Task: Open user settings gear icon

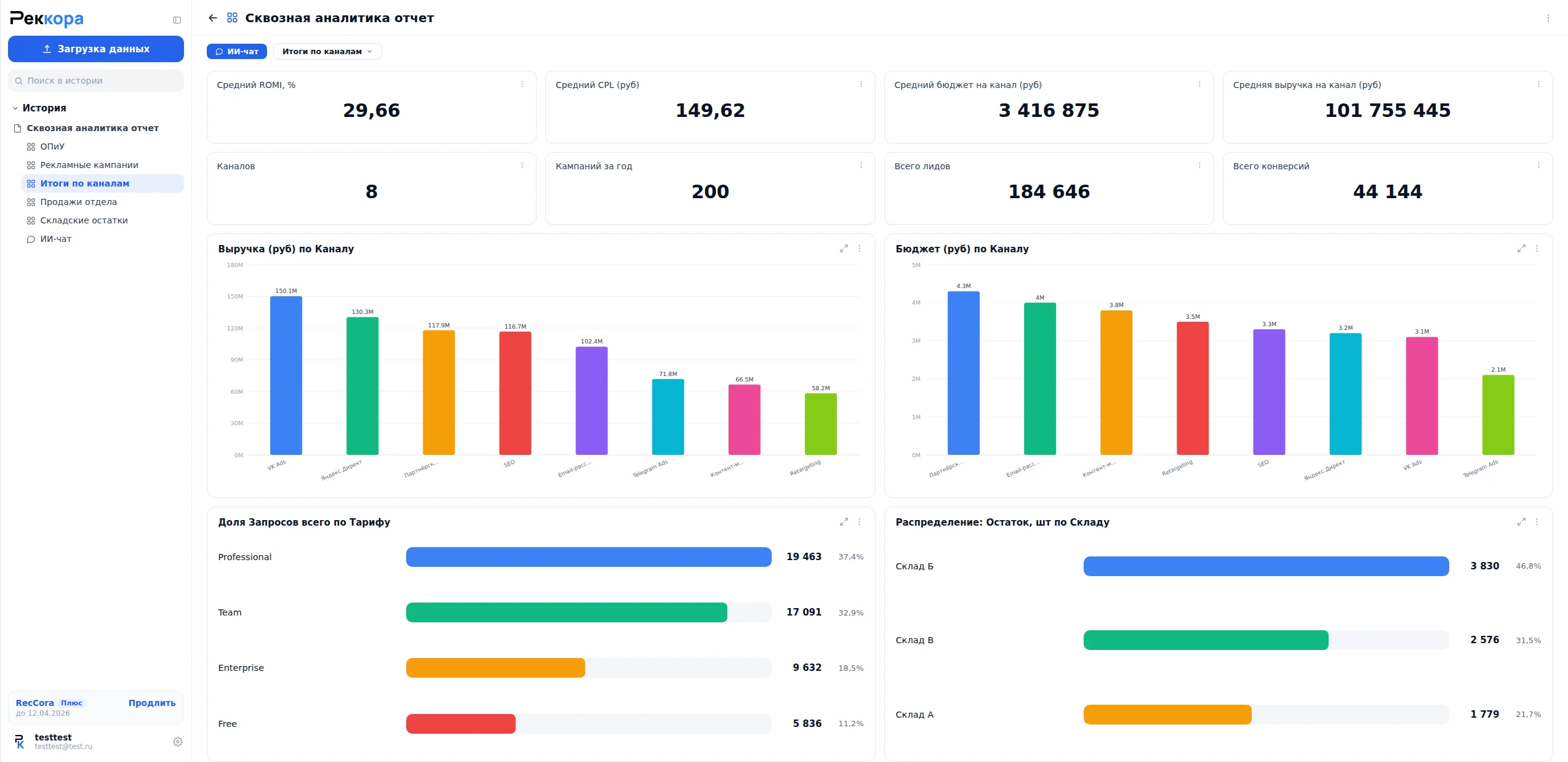Action: (178, 742)
